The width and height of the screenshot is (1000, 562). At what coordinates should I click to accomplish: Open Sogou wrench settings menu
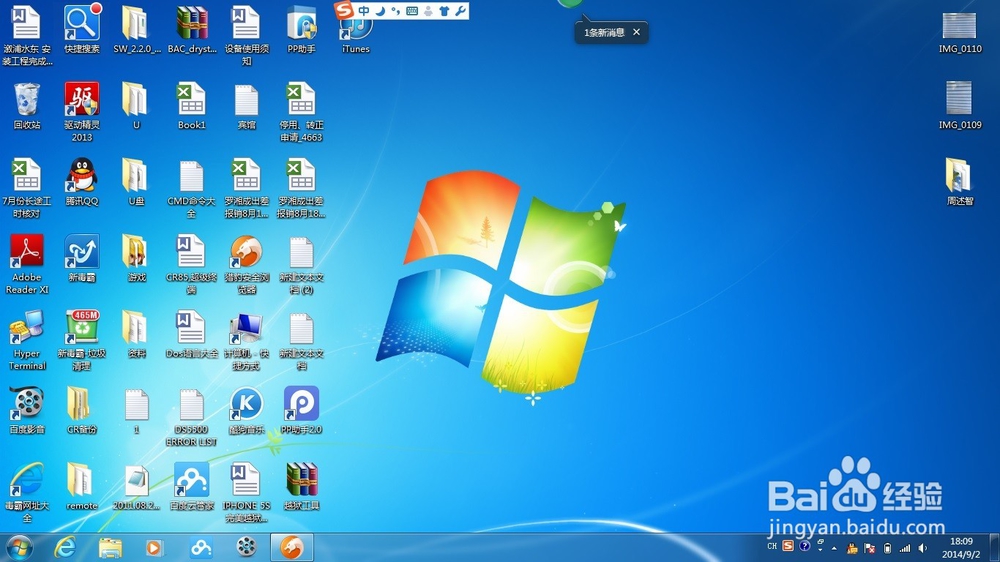pos(460,11)
